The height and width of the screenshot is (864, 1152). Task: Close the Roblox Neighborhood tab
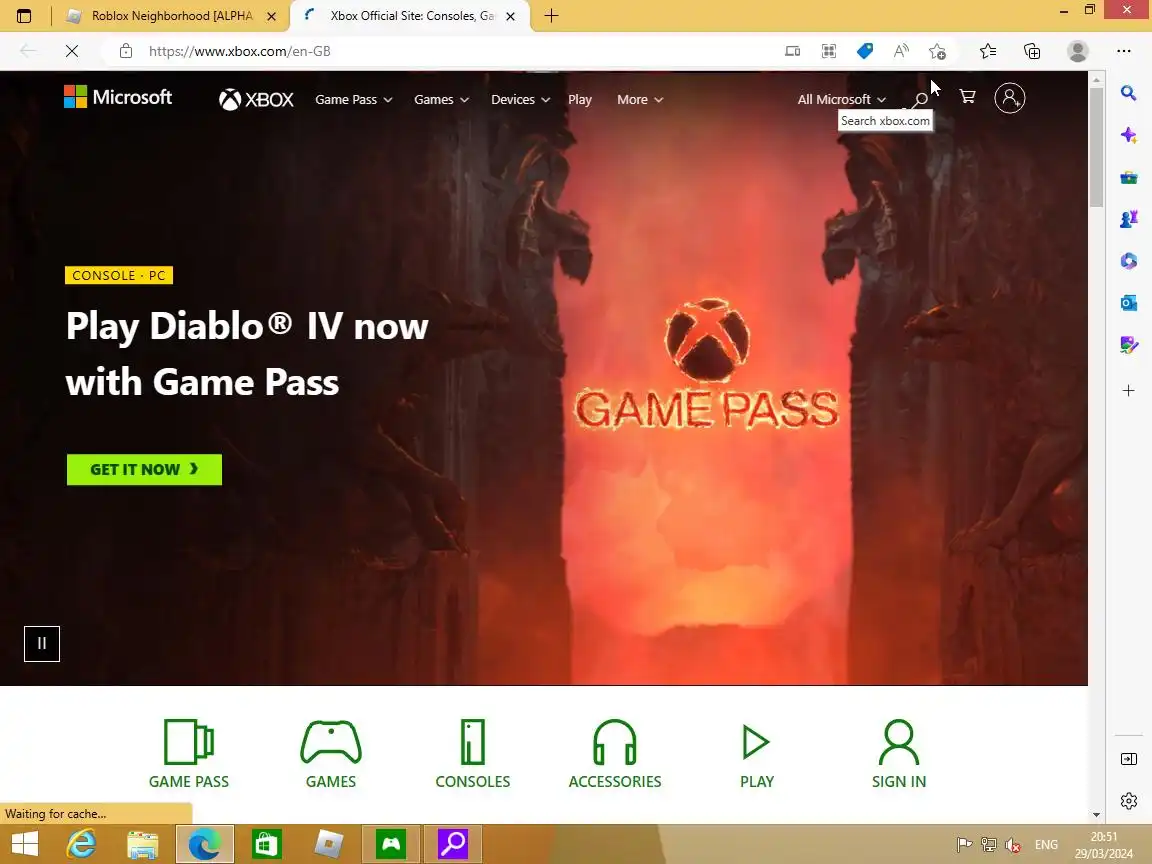[271, 16]
